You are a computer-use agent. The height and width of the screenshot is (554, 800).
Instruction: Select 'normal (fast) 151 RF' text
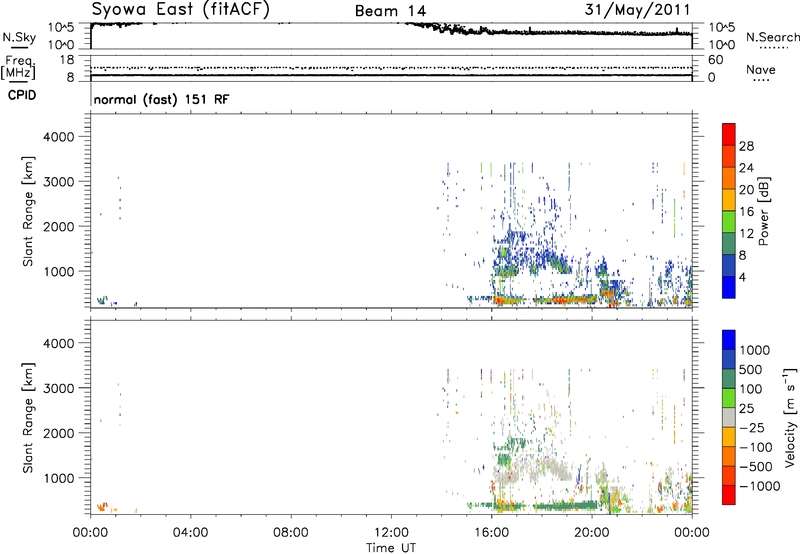(161, 99)
